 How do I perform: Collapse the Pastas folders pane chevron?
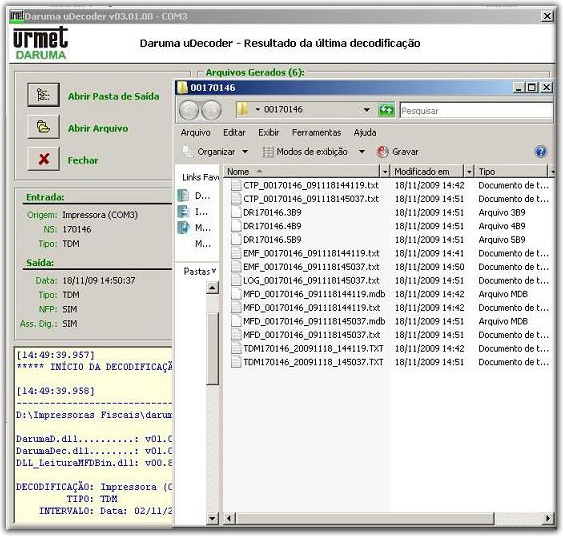pos(214,271)
